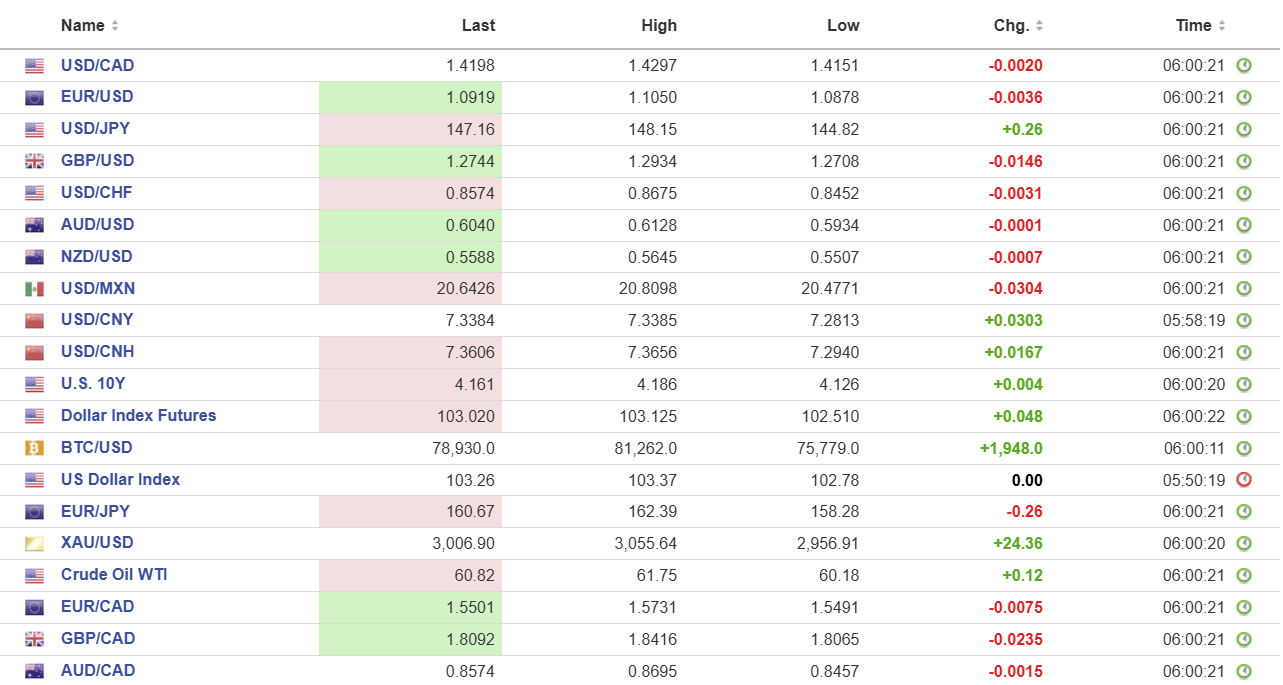Click the green clock icon in USD/CAD row
This screenshot has width=1283, height=685.
point(1244,66)
